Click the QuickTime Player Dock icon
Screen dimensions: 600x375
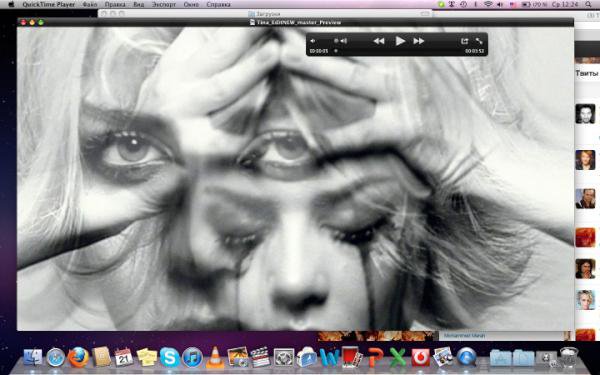point(466,357)
